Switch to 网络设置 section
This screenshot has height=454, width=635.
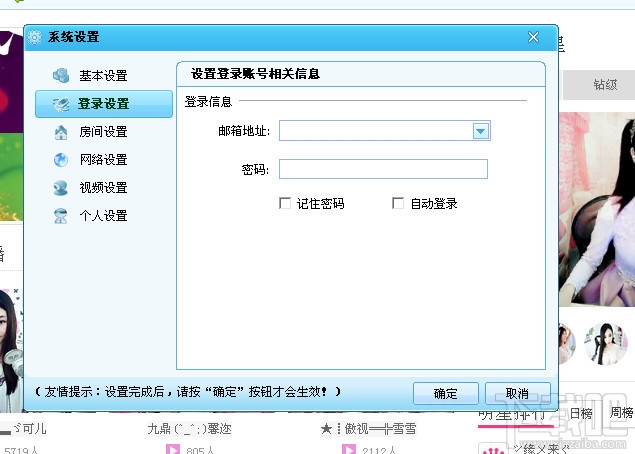pyautogui.click(x=104, y=160)
